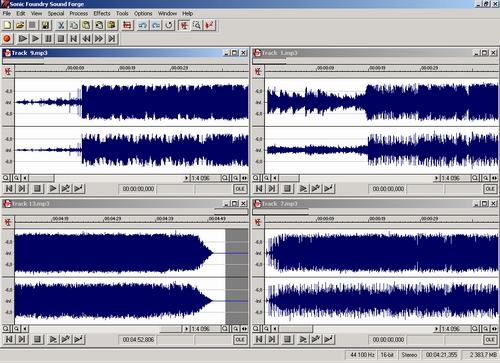This screenshot has height=363, width=500.
Task: Click the Open folder icon in main toolbar
Action: (x=20, y=25)
